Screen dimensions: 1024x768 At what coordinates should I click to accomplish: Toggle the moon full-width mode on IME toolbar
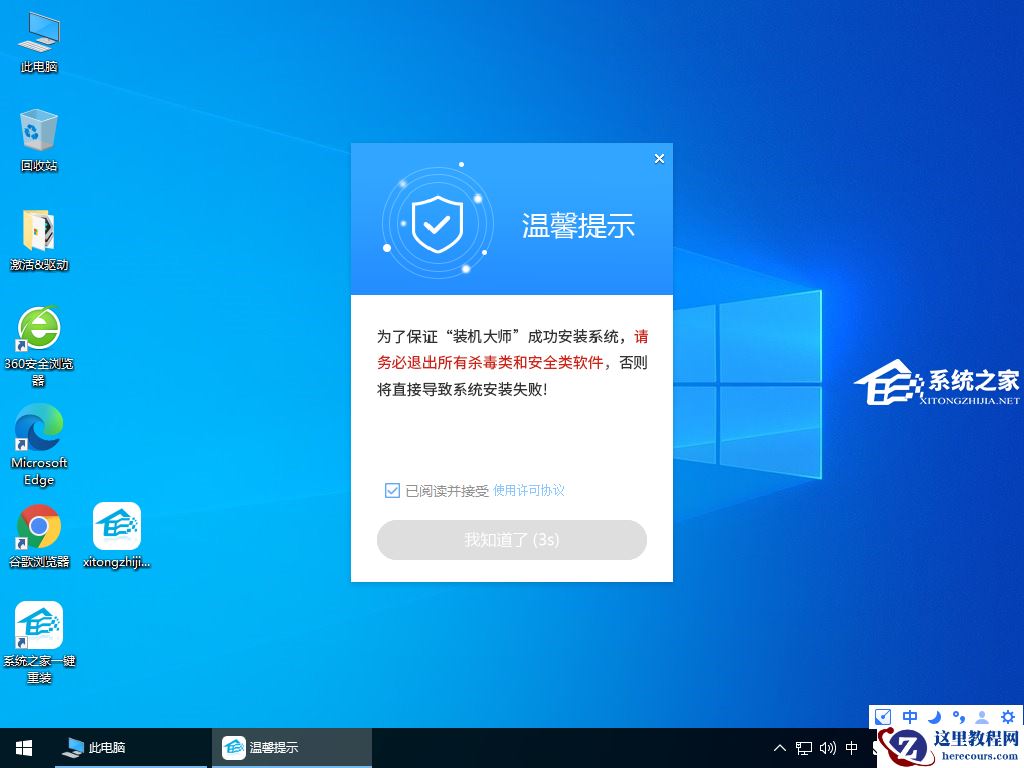click(933, 716)
